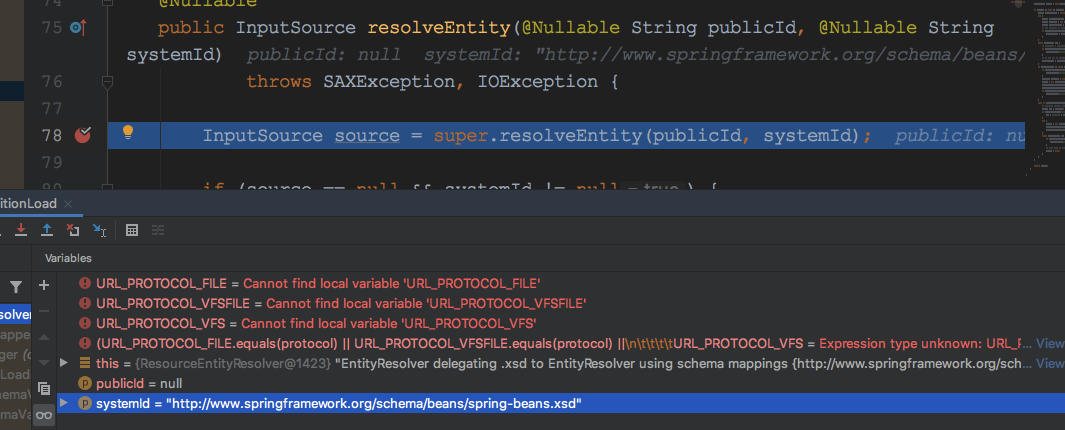This screenshot has height=430, width=1065.
Task: Click the Force Step Into red arrow
Action: click(21, 230)
